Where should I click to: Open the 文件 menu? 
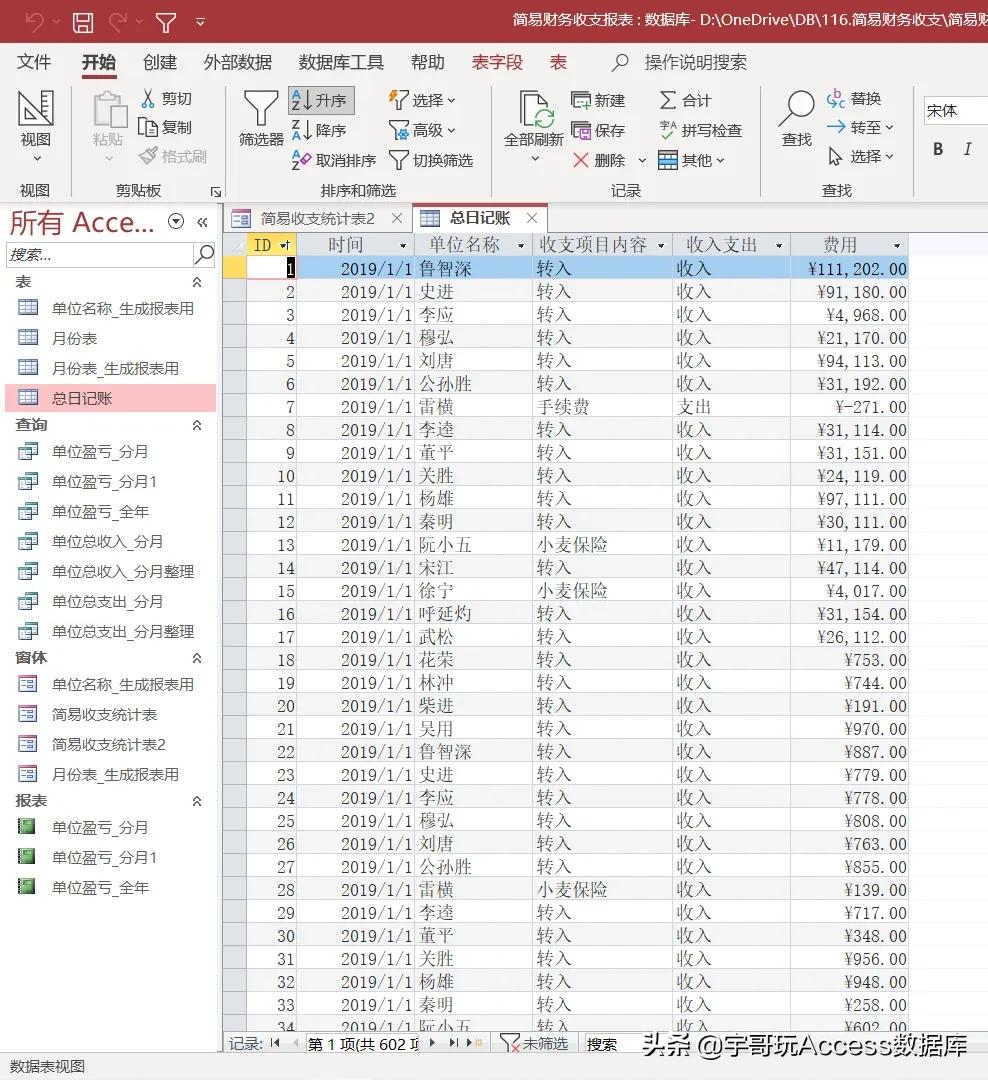[34, 62]
